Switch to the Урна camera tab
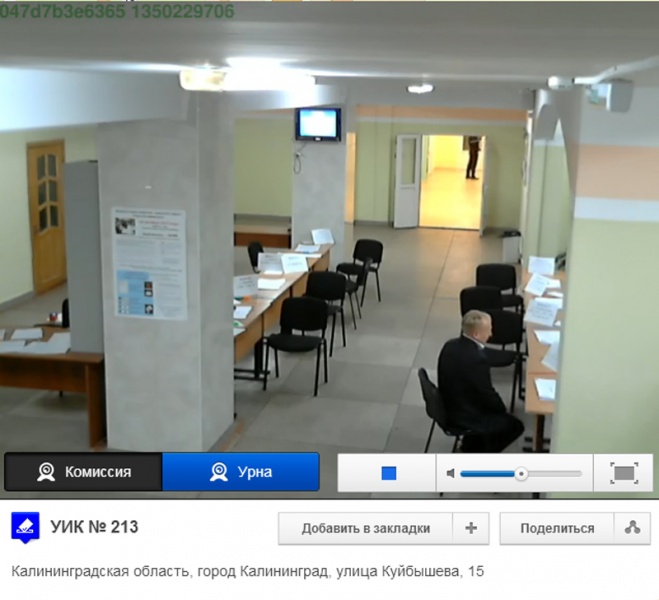The width and height of the screenshot is (659, 600). pyautogui.click(x=240, y=472)
